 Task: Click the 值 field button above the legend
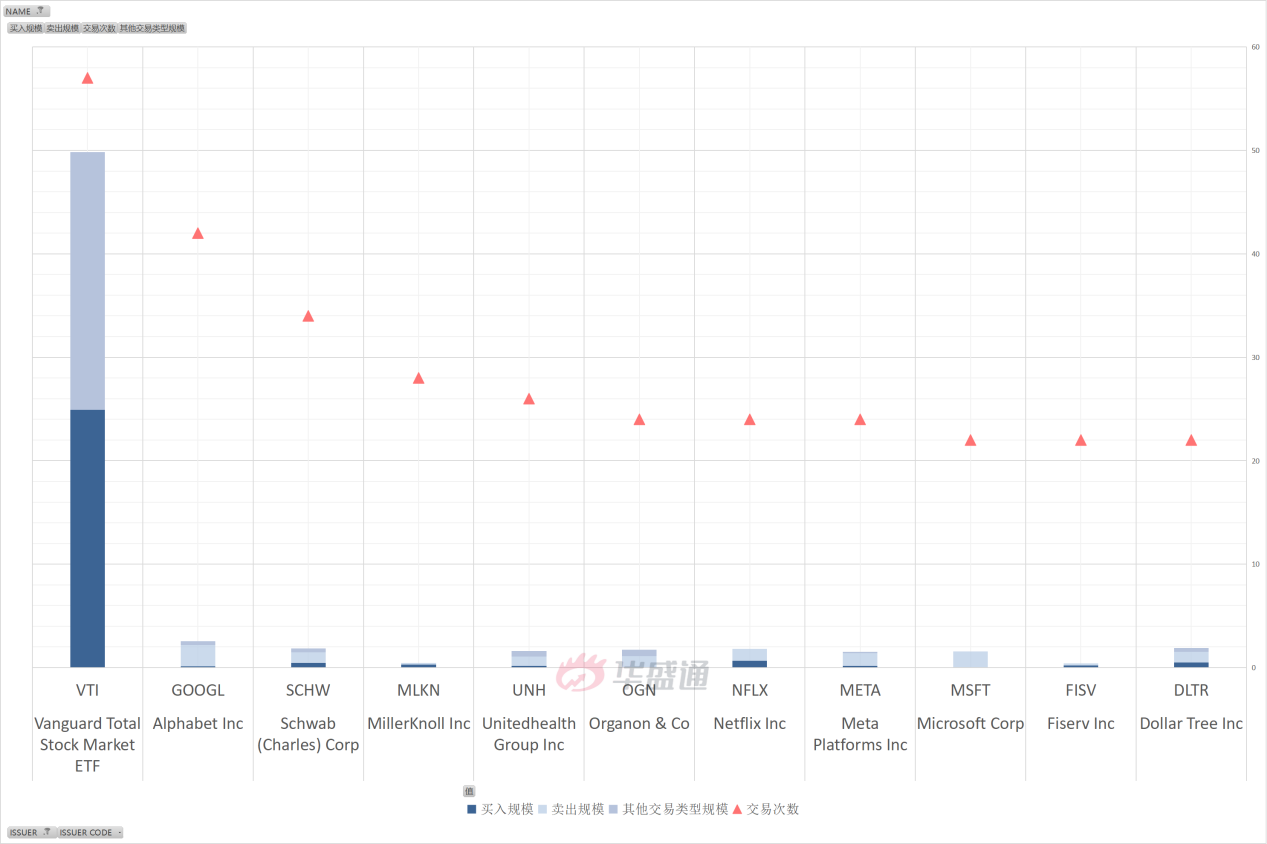(x=469, y=791)
